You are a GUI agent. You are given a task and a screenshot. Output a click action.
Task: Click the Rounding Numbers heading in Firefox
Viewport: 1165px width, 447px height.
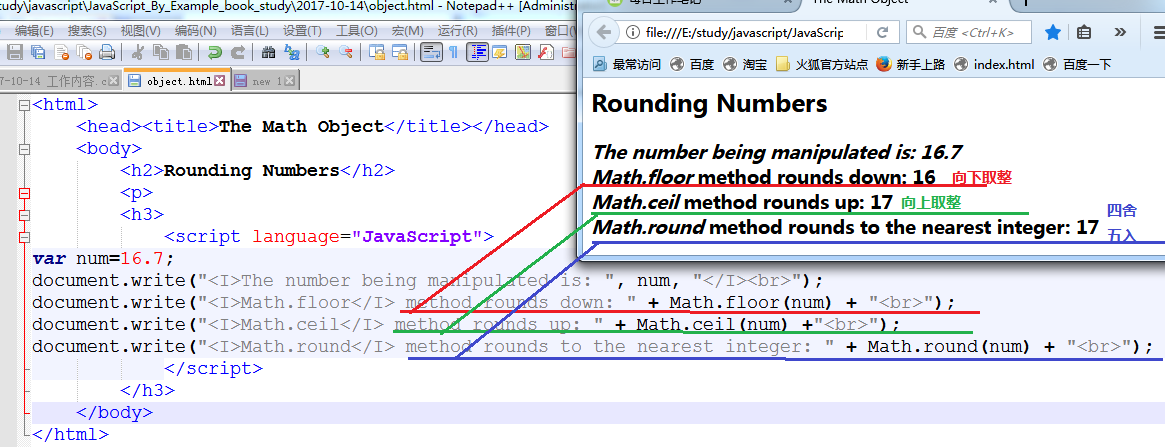710,103
